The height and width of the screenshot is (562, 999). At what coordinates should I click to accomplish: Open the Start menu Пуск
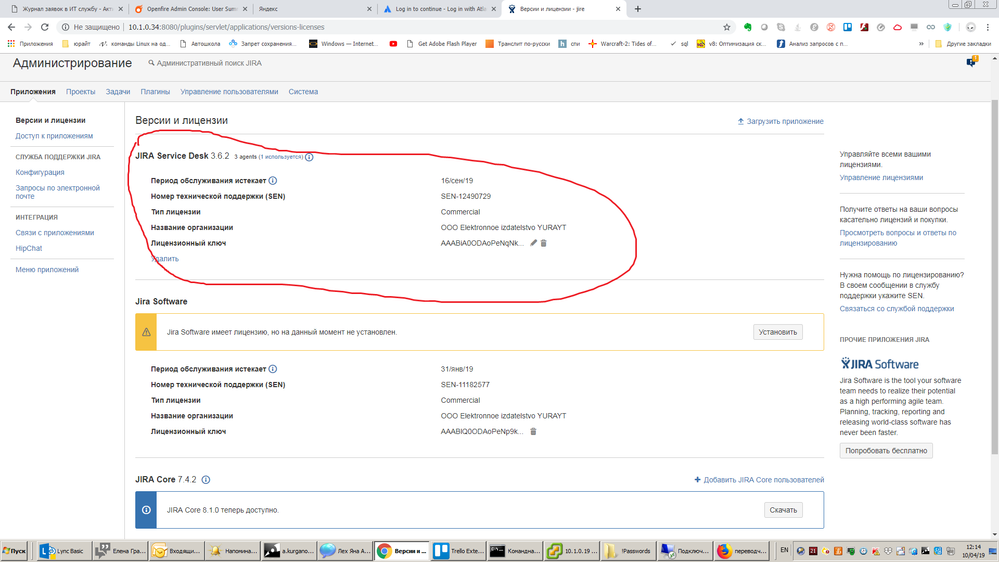[x=14, y=551]
